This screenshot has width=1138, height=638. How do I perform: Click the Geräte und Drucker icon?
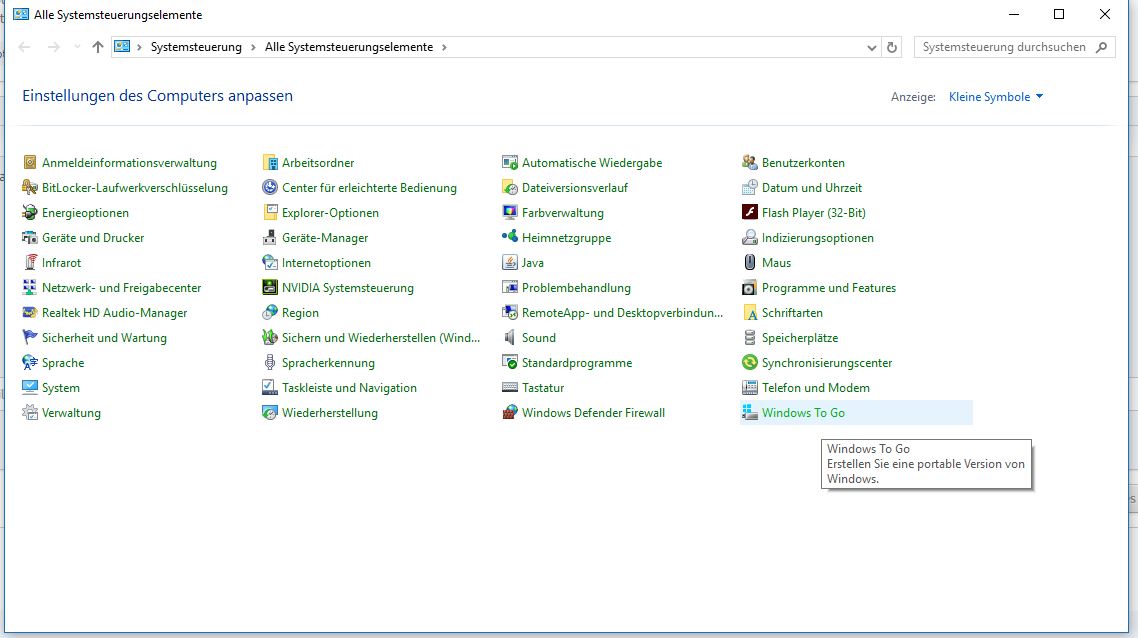coord(30,237)
